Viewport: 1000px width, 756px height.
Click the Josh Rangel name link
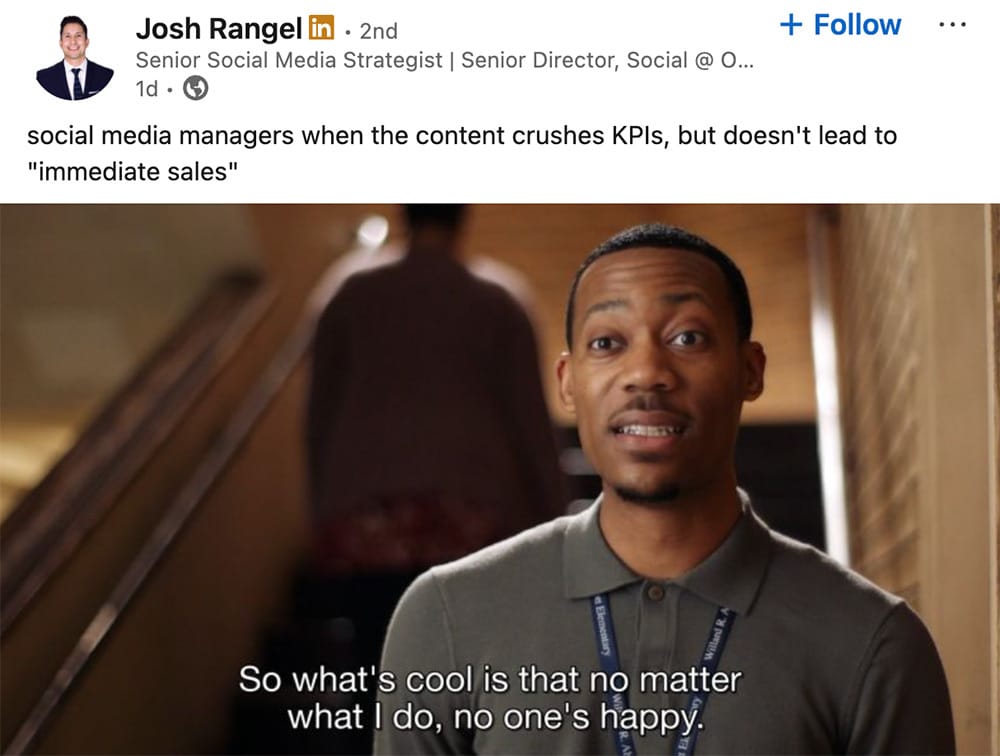[x=218, y=29]
